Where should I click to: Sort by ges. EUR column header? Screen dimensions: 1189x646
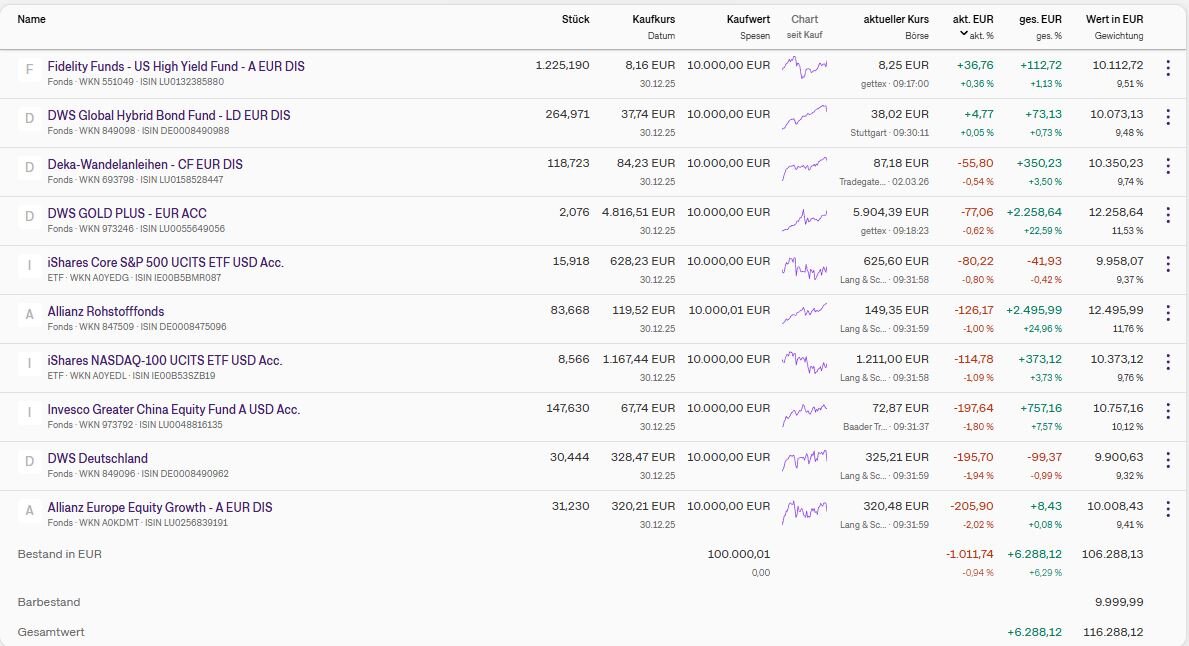tap(1040, 19)
